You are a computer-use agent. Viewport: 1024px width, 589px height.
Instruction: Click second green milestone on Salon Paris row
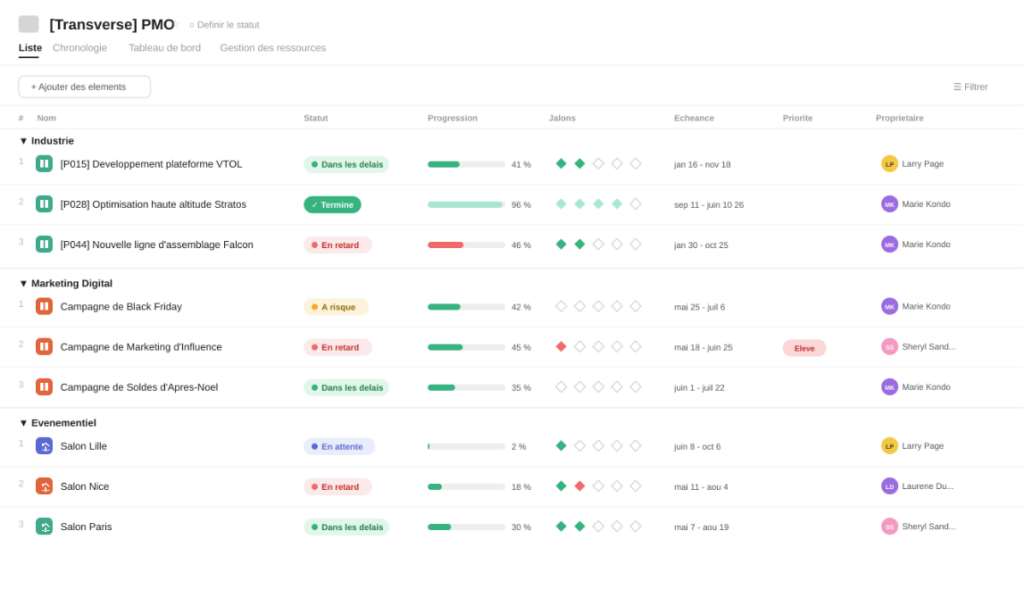579,527
